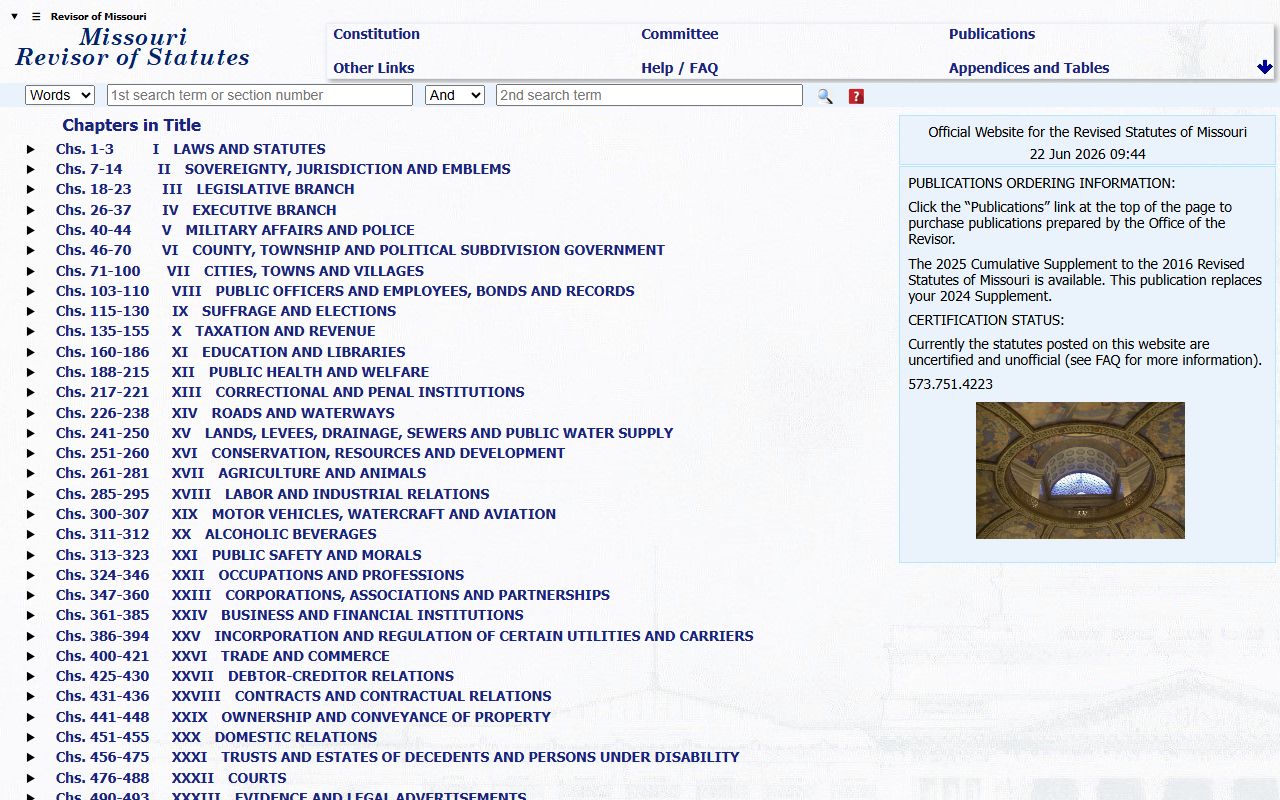Click the magnifying glass search icon

825,96
